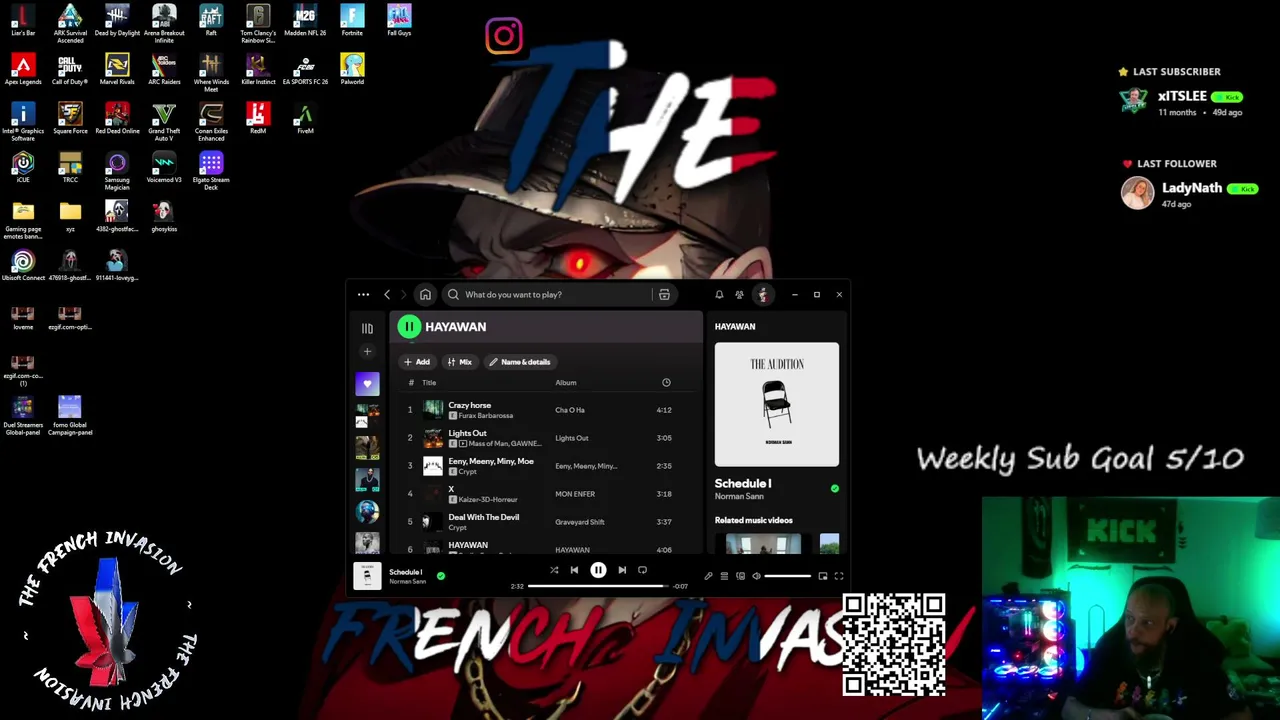Select the track 'Crazy horse'
Viewport: 1280px width, 720px height.
coord(470,405)
